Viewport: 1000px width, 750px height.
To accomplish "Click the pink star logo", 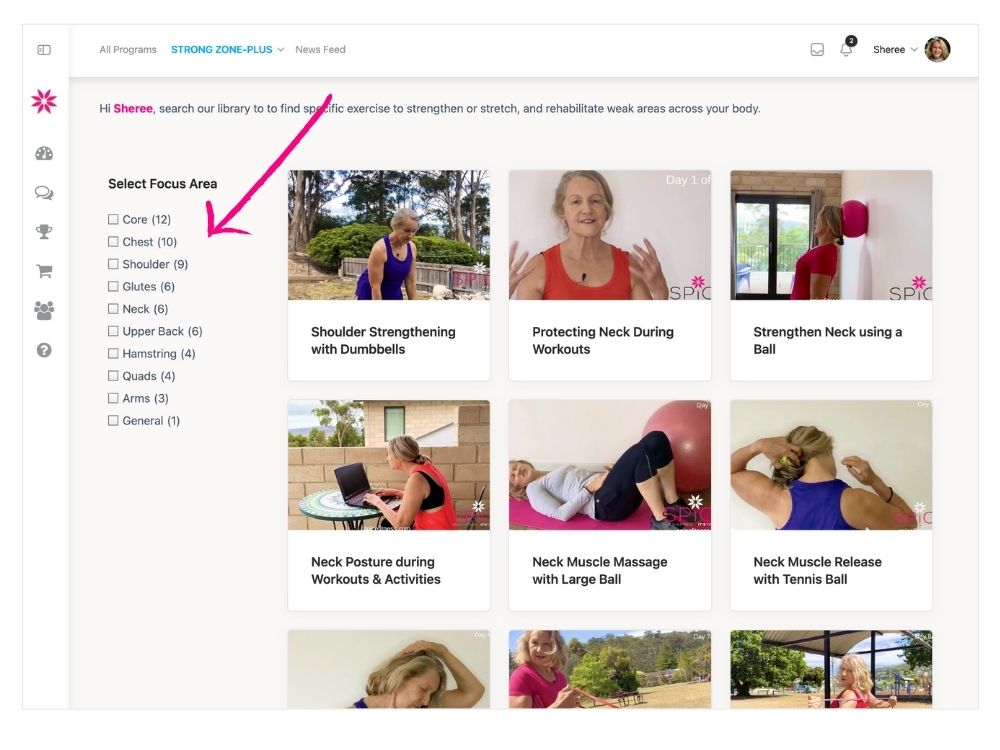I will pos(44,101).
